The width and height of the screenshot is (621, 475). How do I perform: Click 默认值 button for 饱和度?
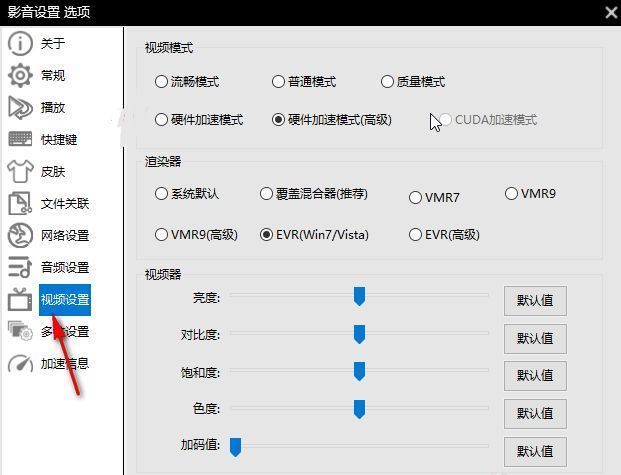535,376
